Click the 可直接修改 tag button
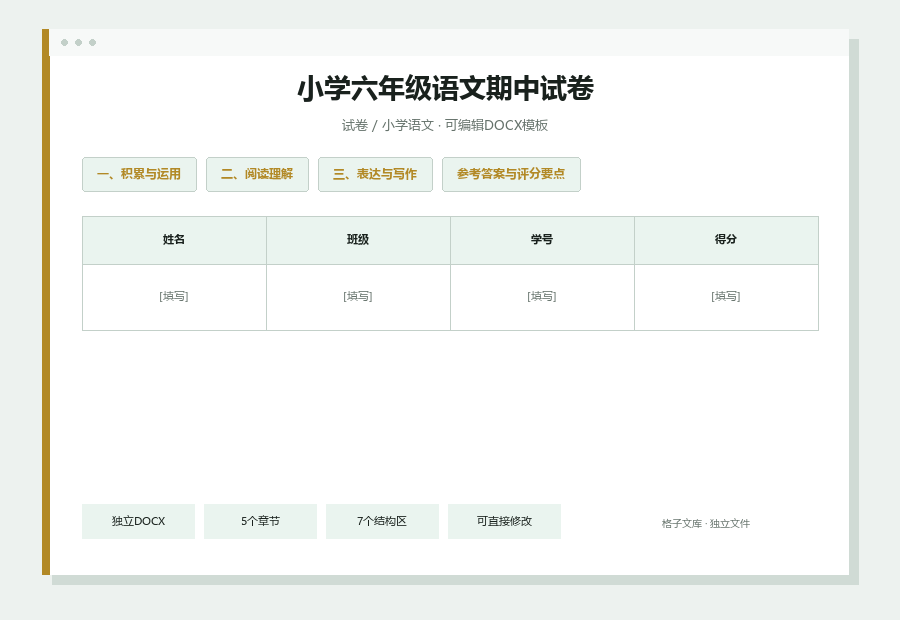Viewport: 900px width, 620px height. tap(505, 521)
